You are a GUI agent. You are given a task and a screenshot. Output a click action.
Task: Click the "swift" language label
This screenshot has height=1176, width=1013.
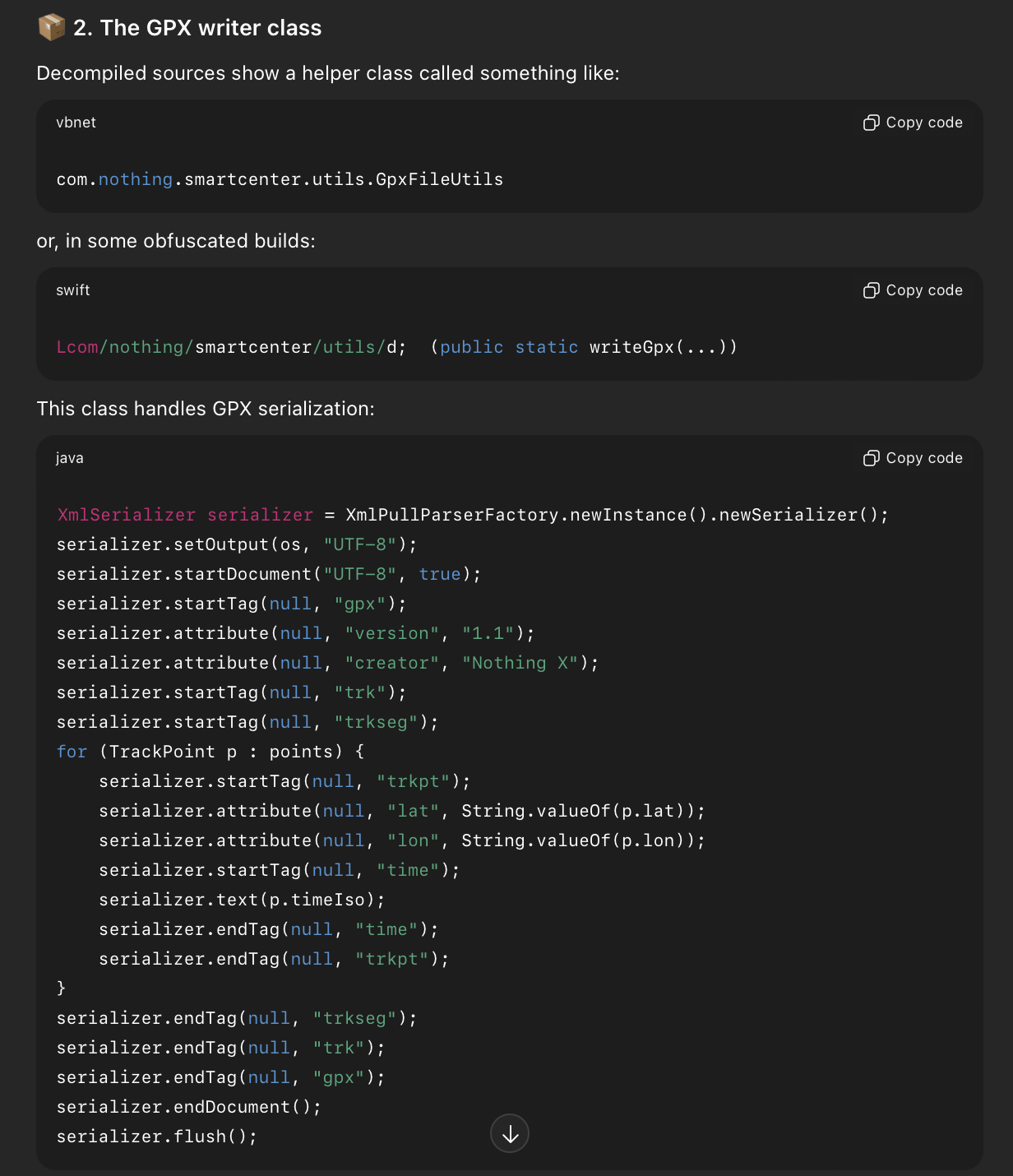[72, 290]
